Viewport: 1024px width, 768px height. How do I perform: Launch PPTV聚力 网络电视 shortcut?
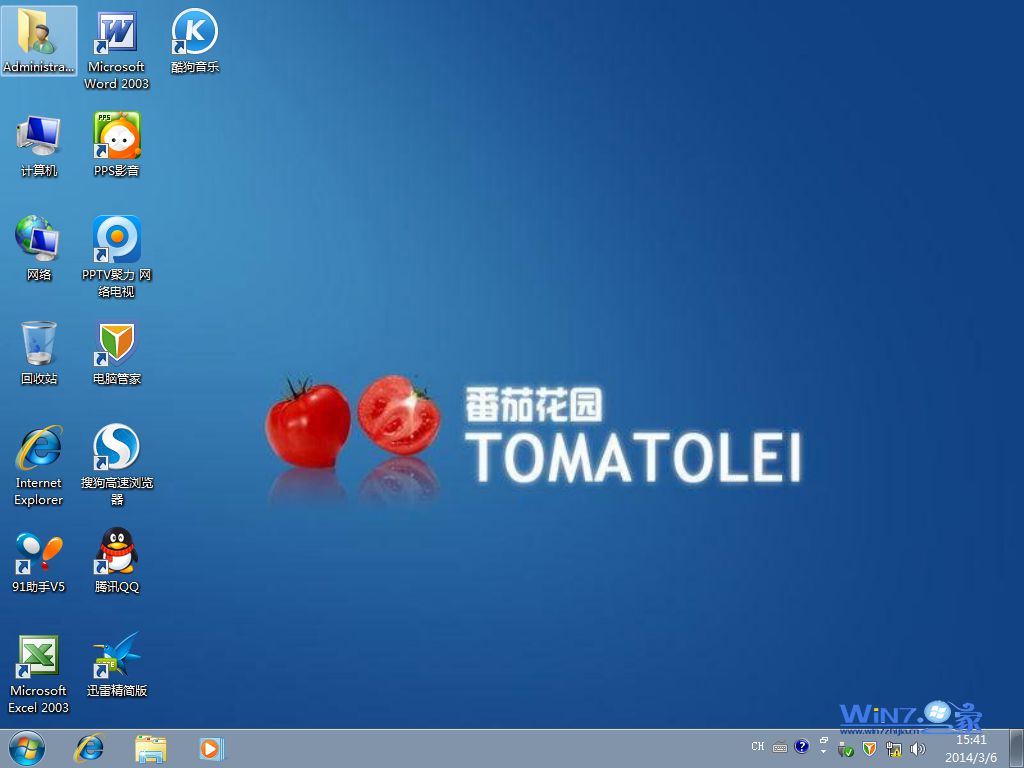tap(116, 257)
